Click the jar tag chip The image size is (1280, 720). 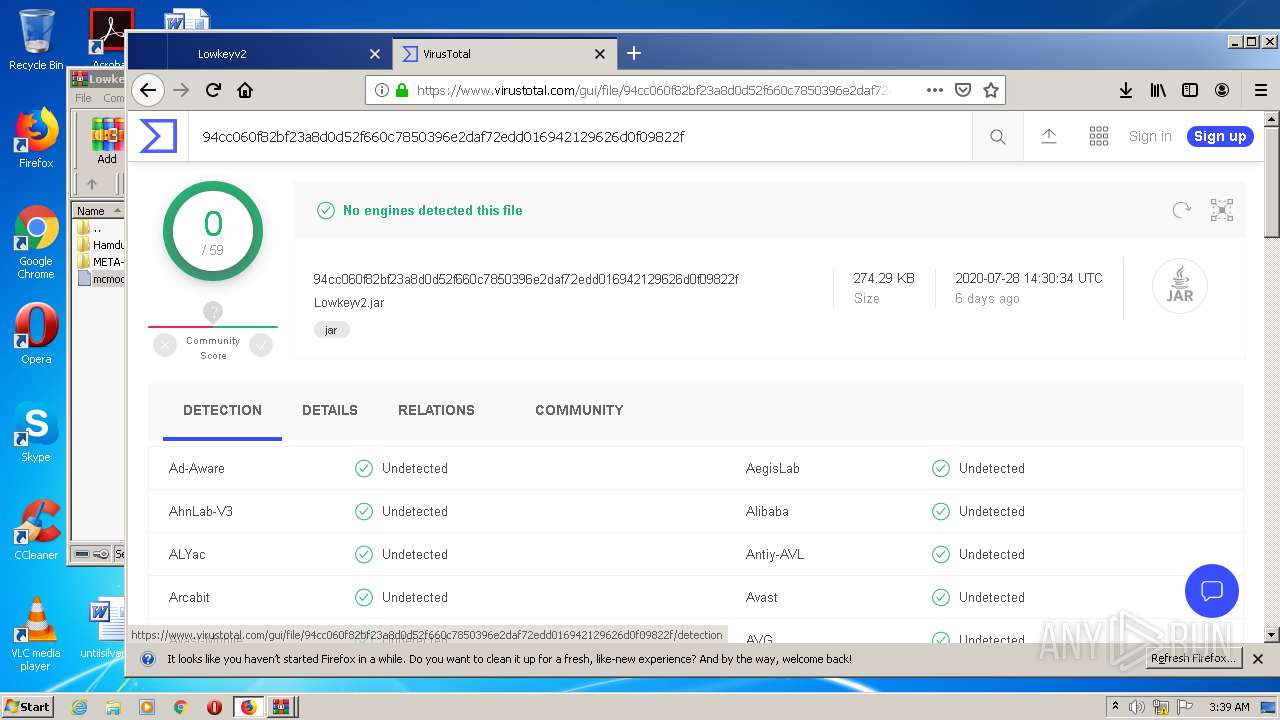click(x=331, y=330)
